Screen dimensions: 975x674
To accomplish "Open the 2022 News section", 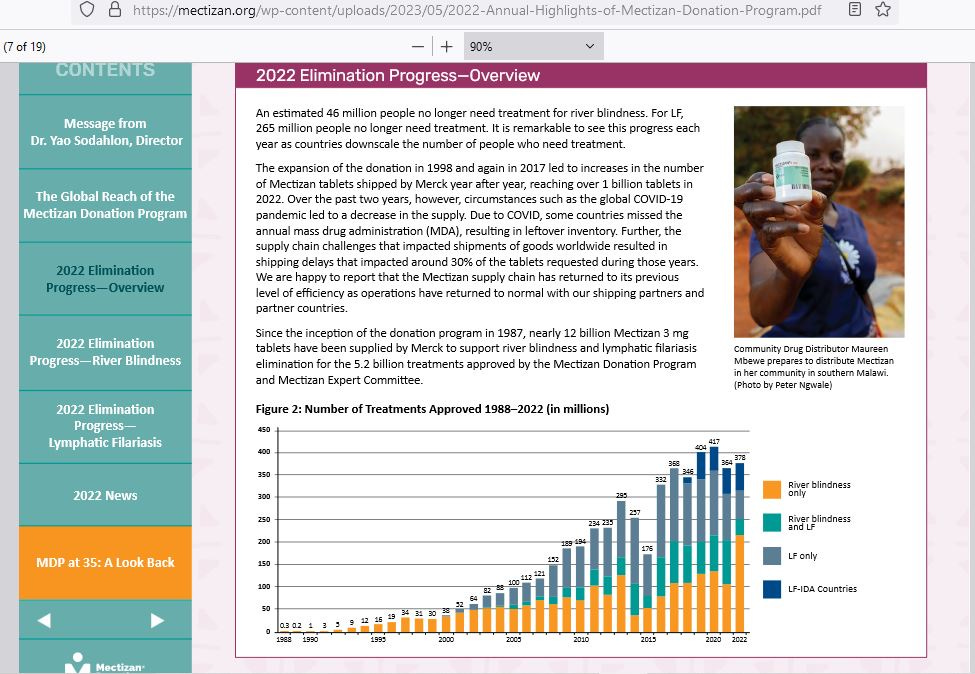I will (105, 496).
